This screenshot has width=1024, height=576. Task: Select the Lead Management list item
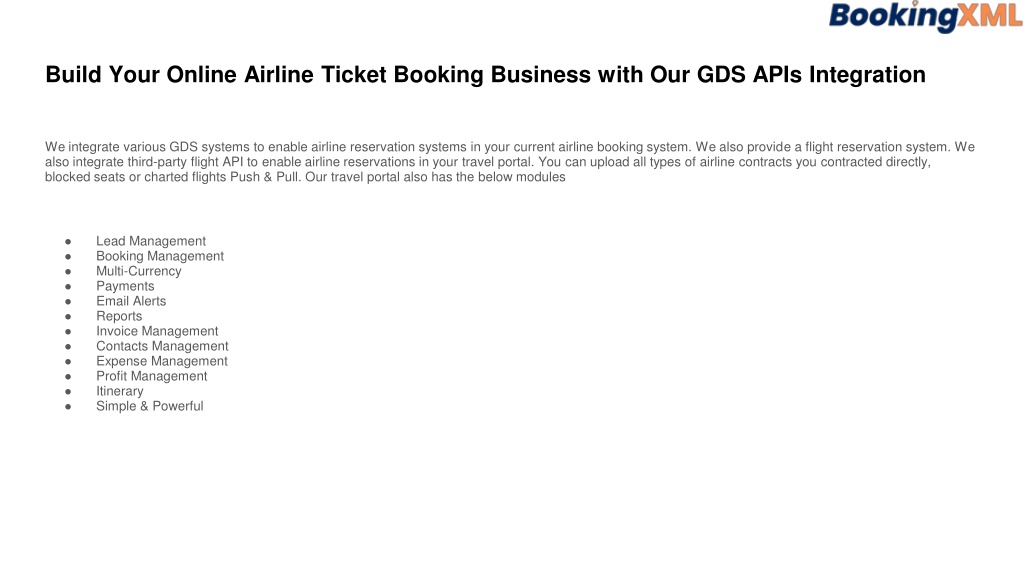pyautogui.click(x=151, y=241)
